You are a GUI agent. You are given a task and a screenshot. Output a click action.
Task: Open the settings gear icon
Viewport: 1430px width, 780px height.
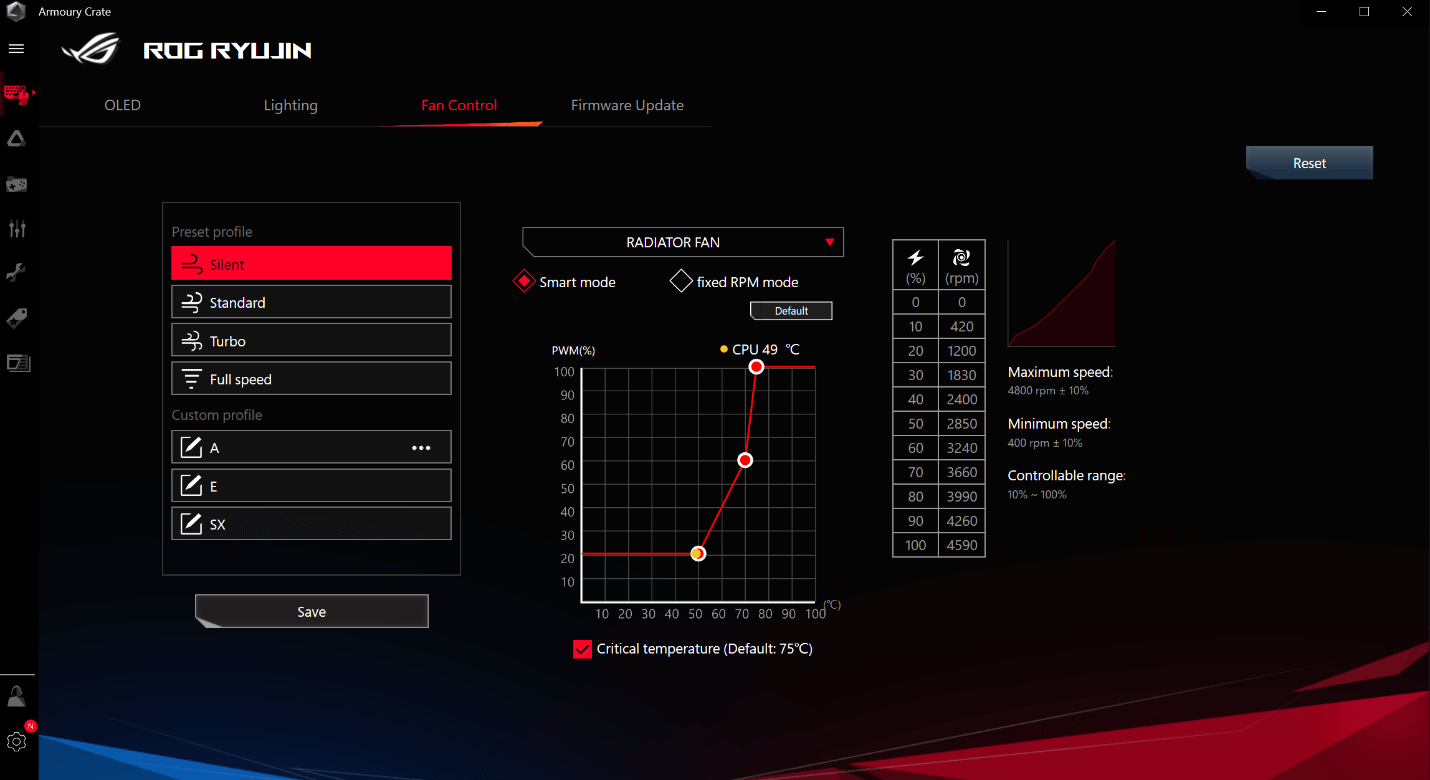(16, 741)
